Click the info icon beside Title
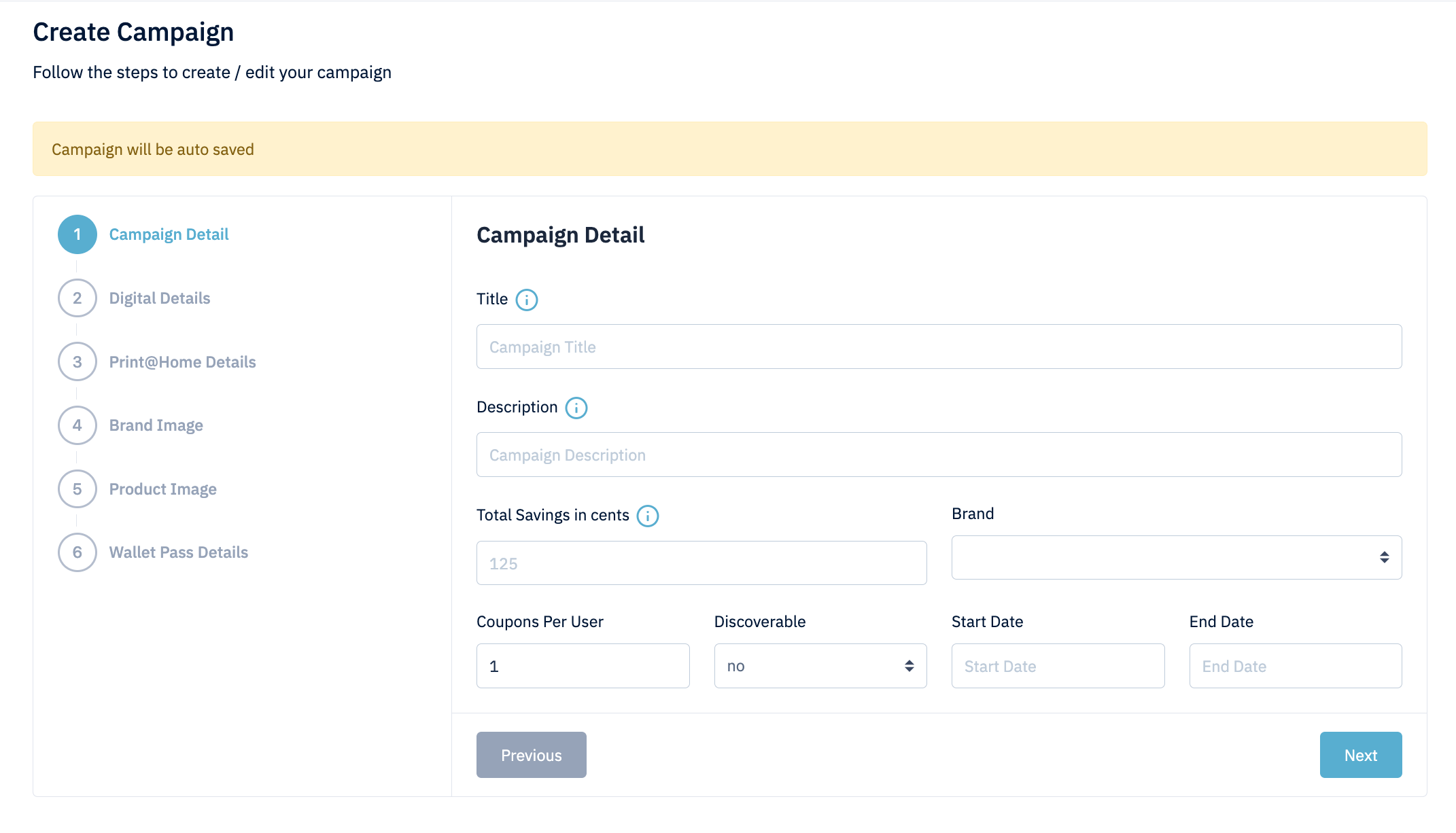 point(526,300)
